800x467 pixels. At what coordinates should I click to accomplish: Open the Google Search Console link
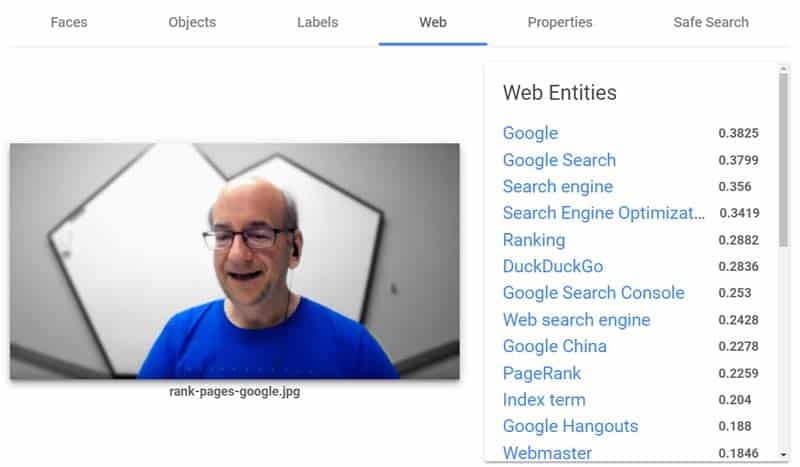coord(593,293)
